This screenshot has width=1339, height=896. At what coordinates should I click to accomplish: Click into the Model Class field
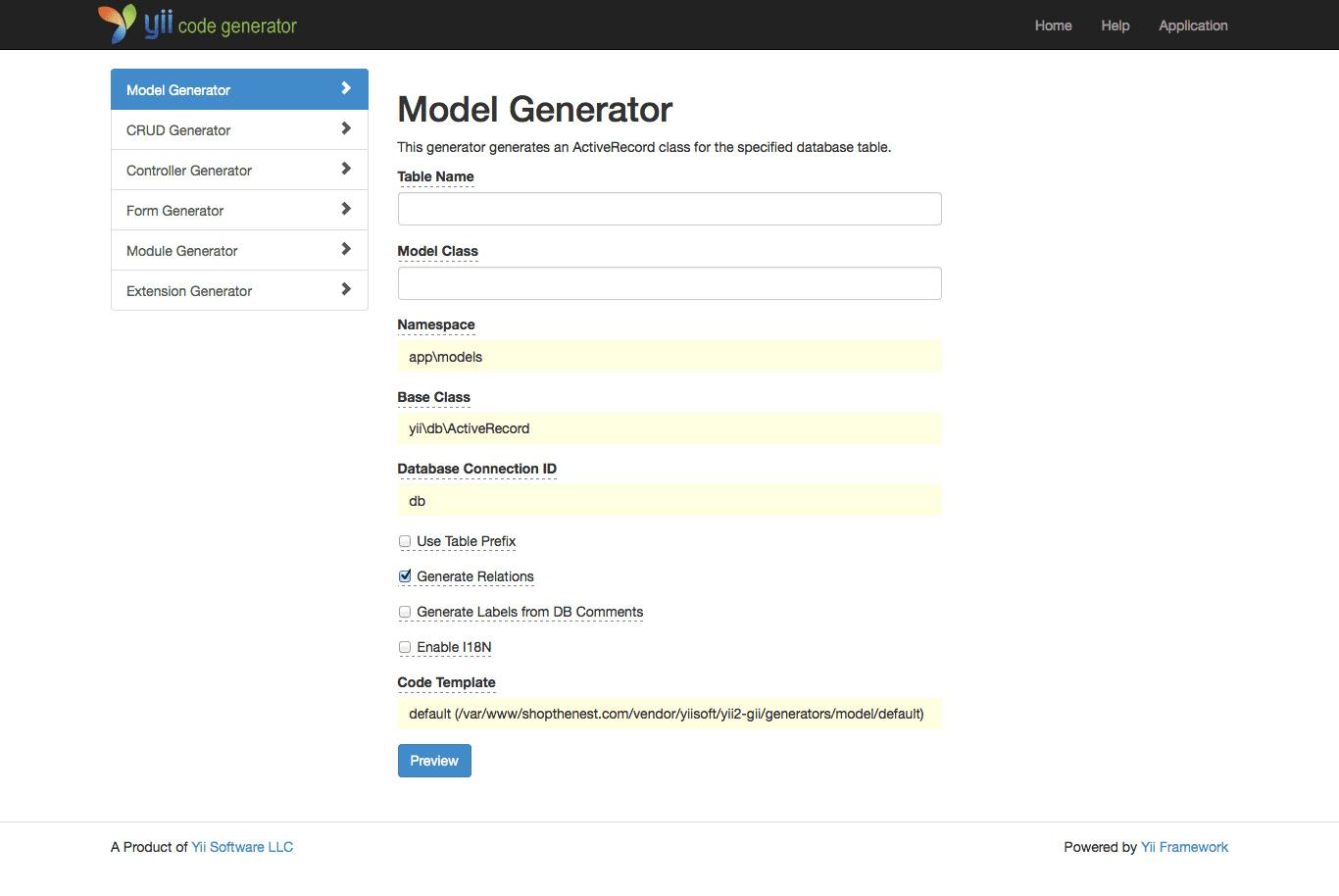coord(669,283)
